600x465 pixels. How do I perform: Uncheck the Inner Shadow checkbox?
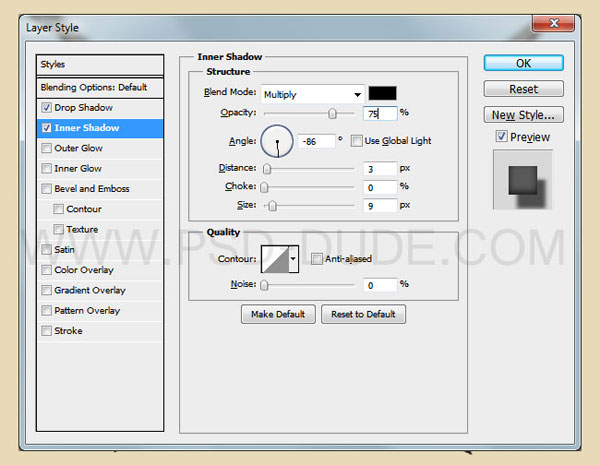pos(46,128)
